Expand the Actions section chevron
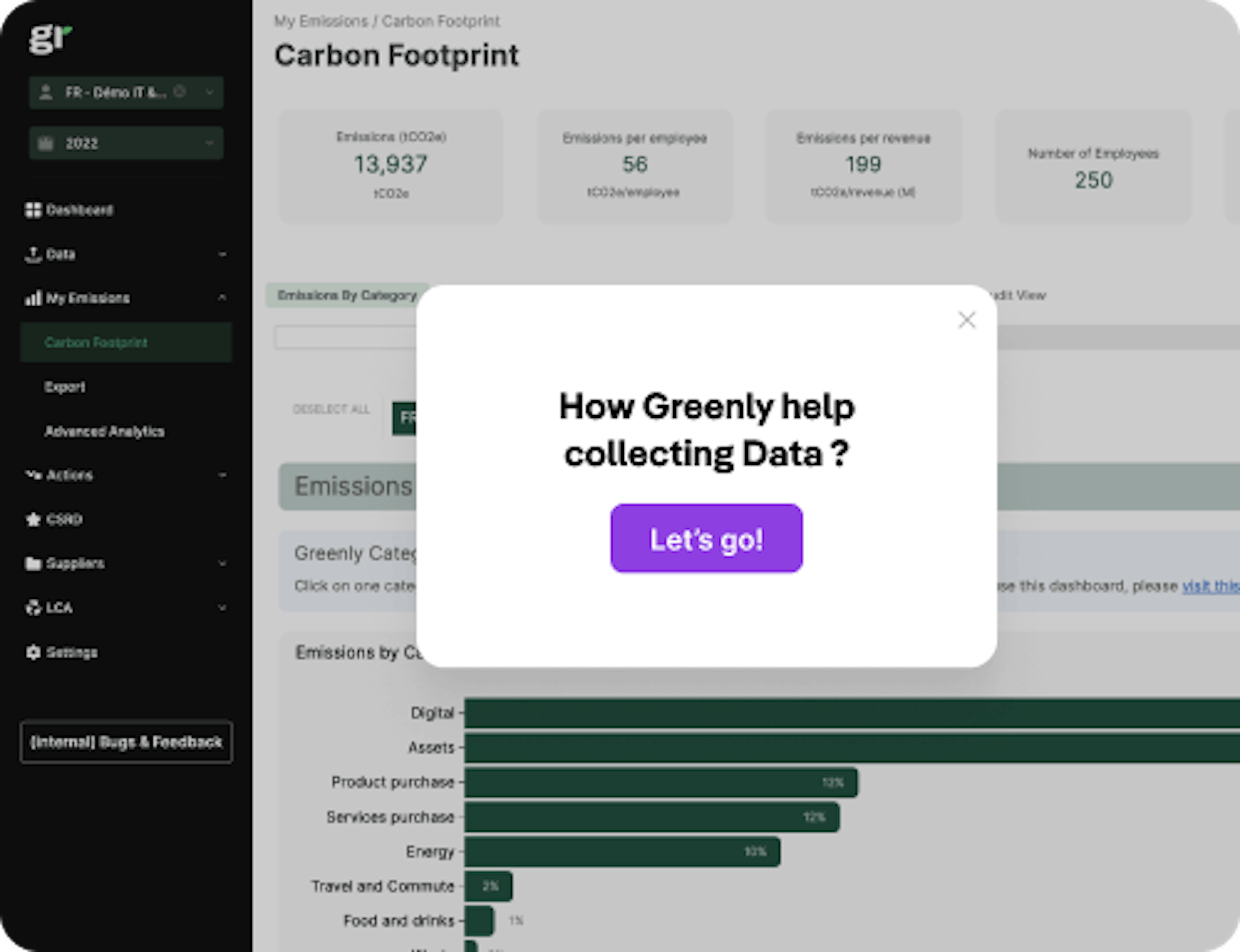The image size is (1240, 952). coord(222,475)
